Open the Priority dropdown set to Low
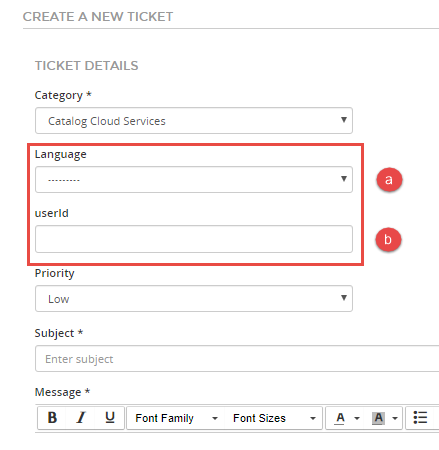The width and height of the screenshot is (439, 450). [x=194, y=298]
